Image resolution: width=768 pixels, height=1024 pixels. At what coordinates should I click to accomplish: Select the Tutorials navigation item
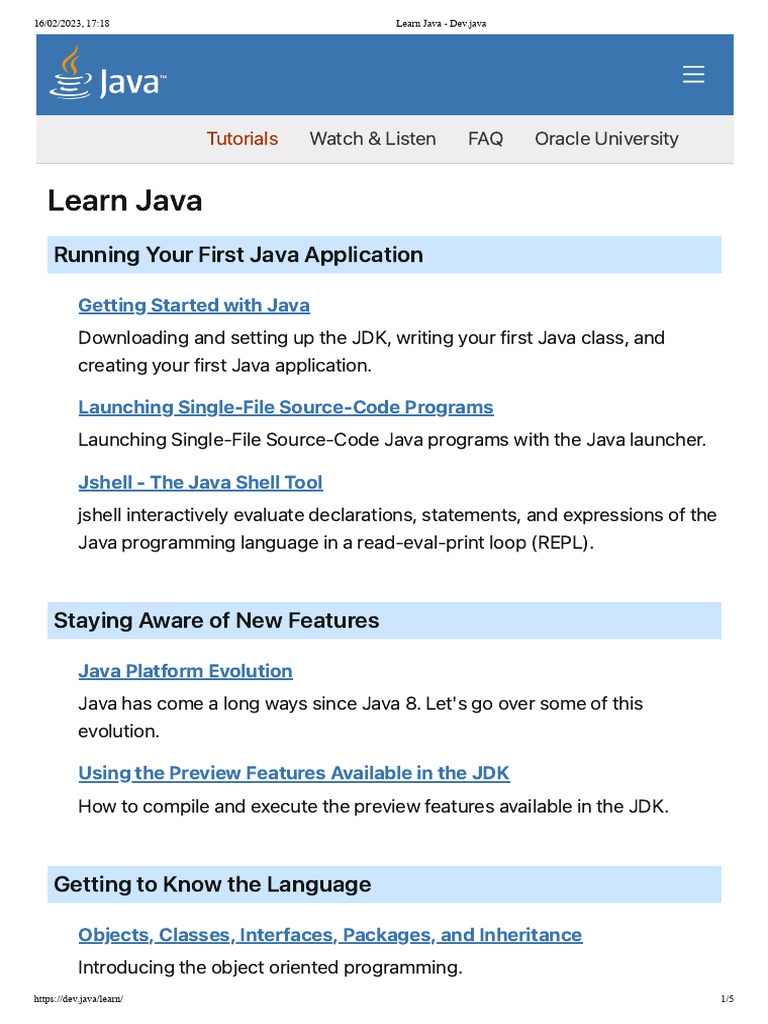click(x=242, y=139)
